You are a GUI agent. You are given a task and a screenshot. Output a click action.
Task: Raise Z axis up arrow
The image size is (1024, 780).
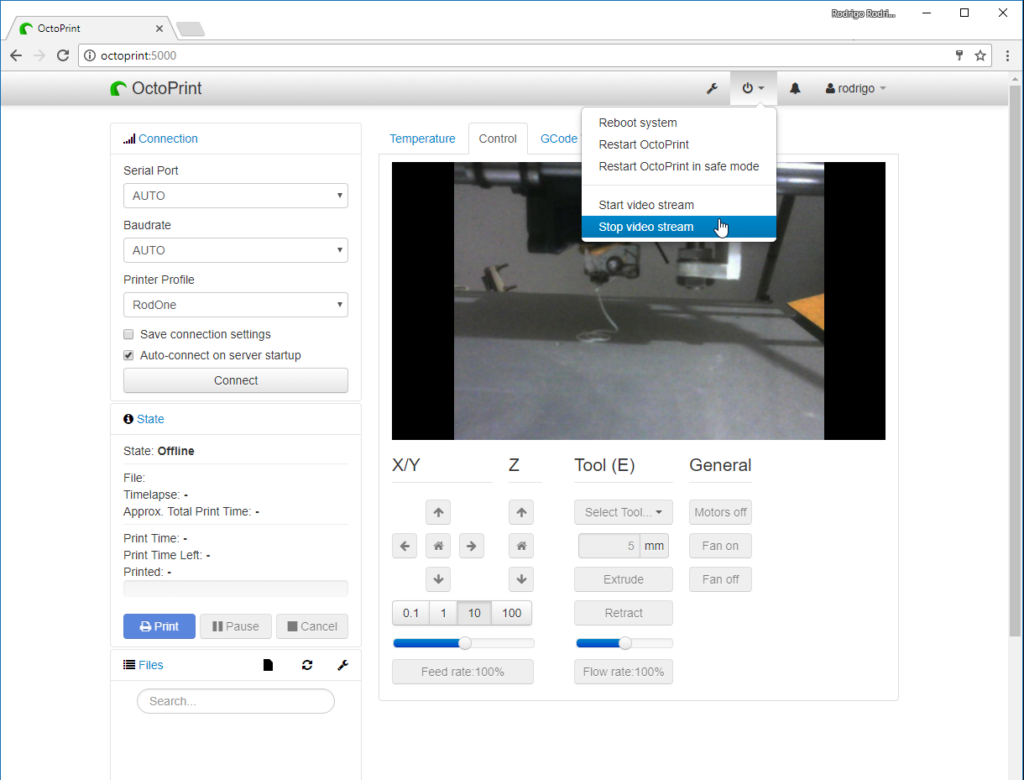click(x=521, y=512)
